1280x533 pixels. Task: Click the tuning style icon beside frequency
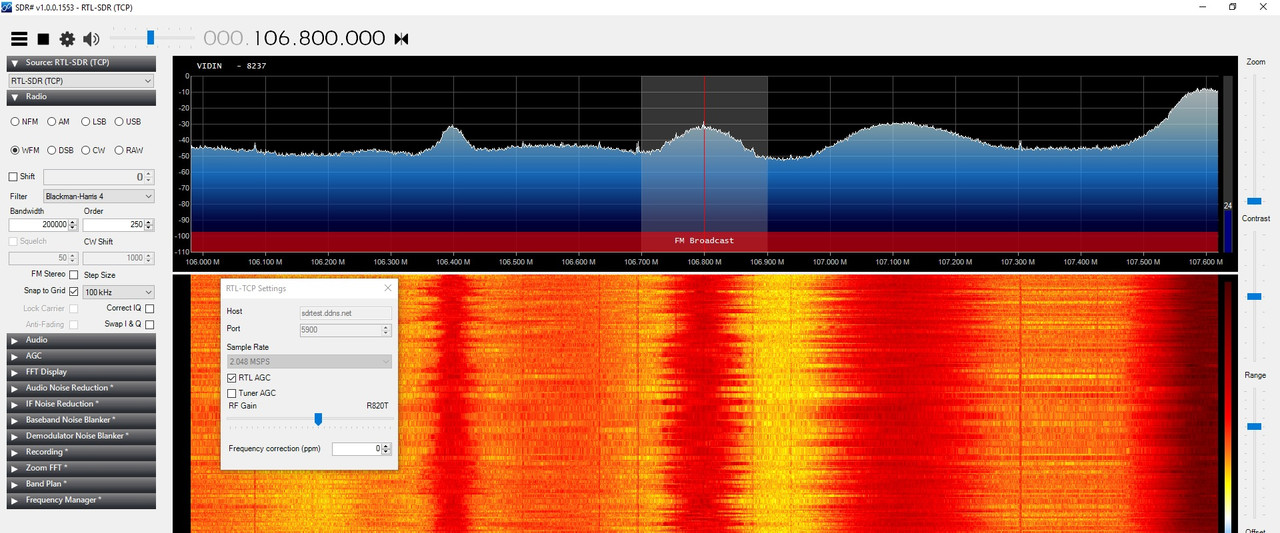[401, 39]
